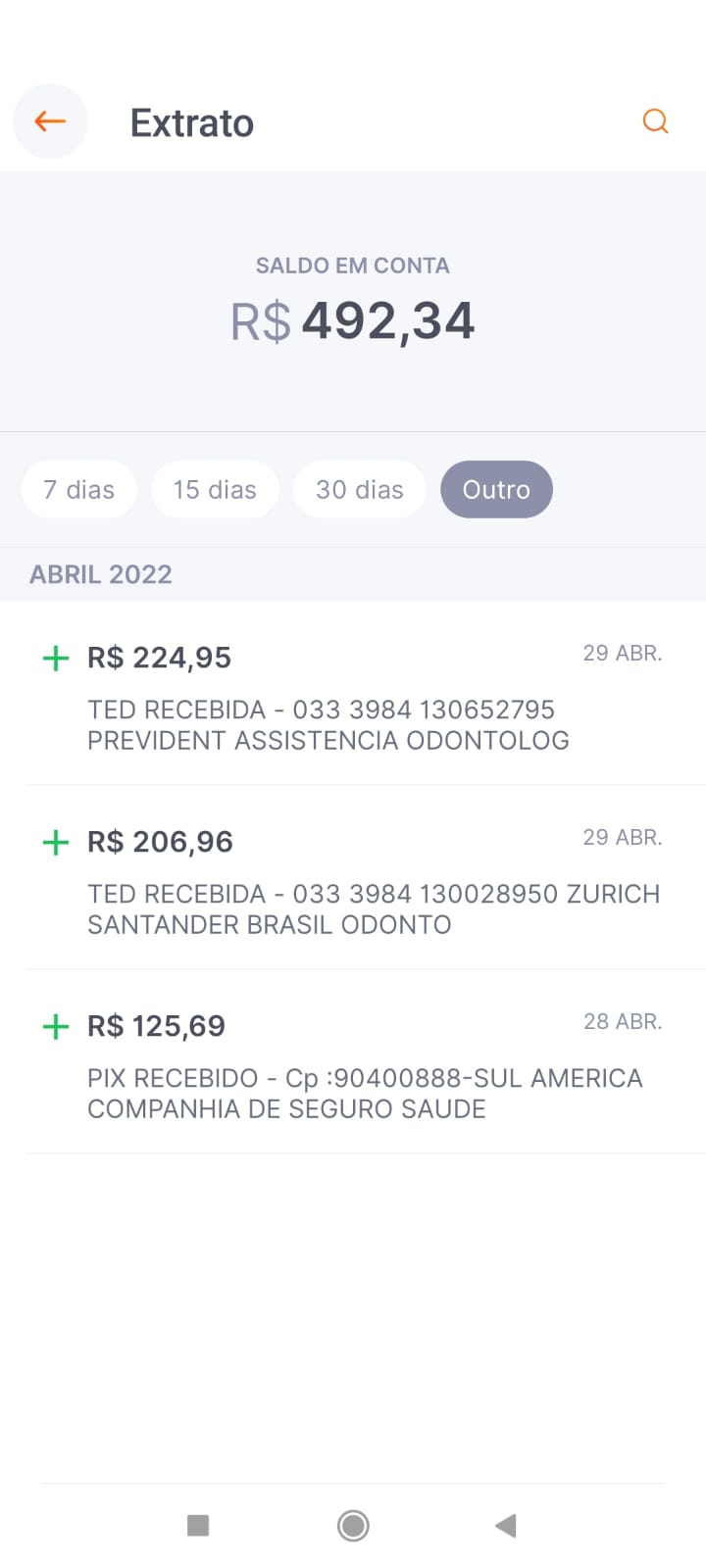This screenshot has height=1568, width=706.
Task: Tap the orange back arrow icon
Action: point(50,122)
